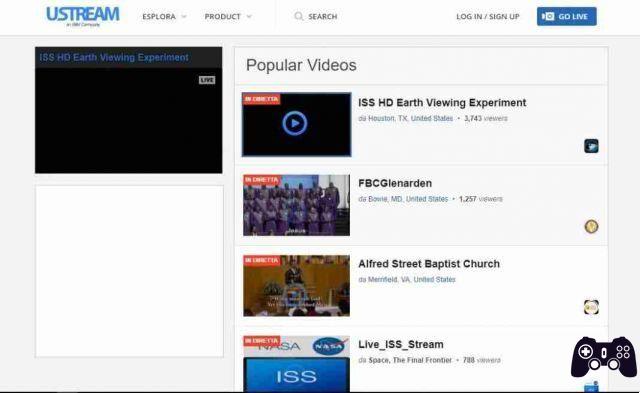Open the Alfred Street Baptist Church thumbnail
This screenshot has height=393, width=640.
pos(296,286)
